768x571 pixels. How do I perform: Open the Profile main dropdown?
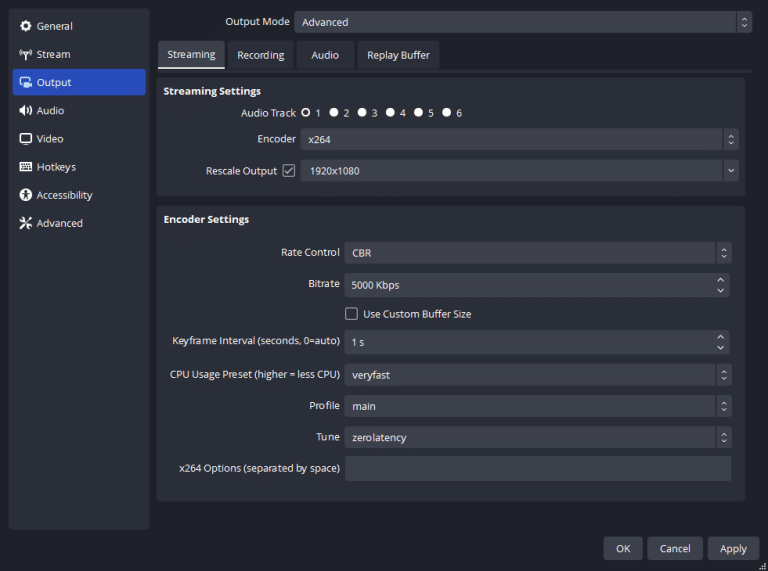tap(538, 406)
